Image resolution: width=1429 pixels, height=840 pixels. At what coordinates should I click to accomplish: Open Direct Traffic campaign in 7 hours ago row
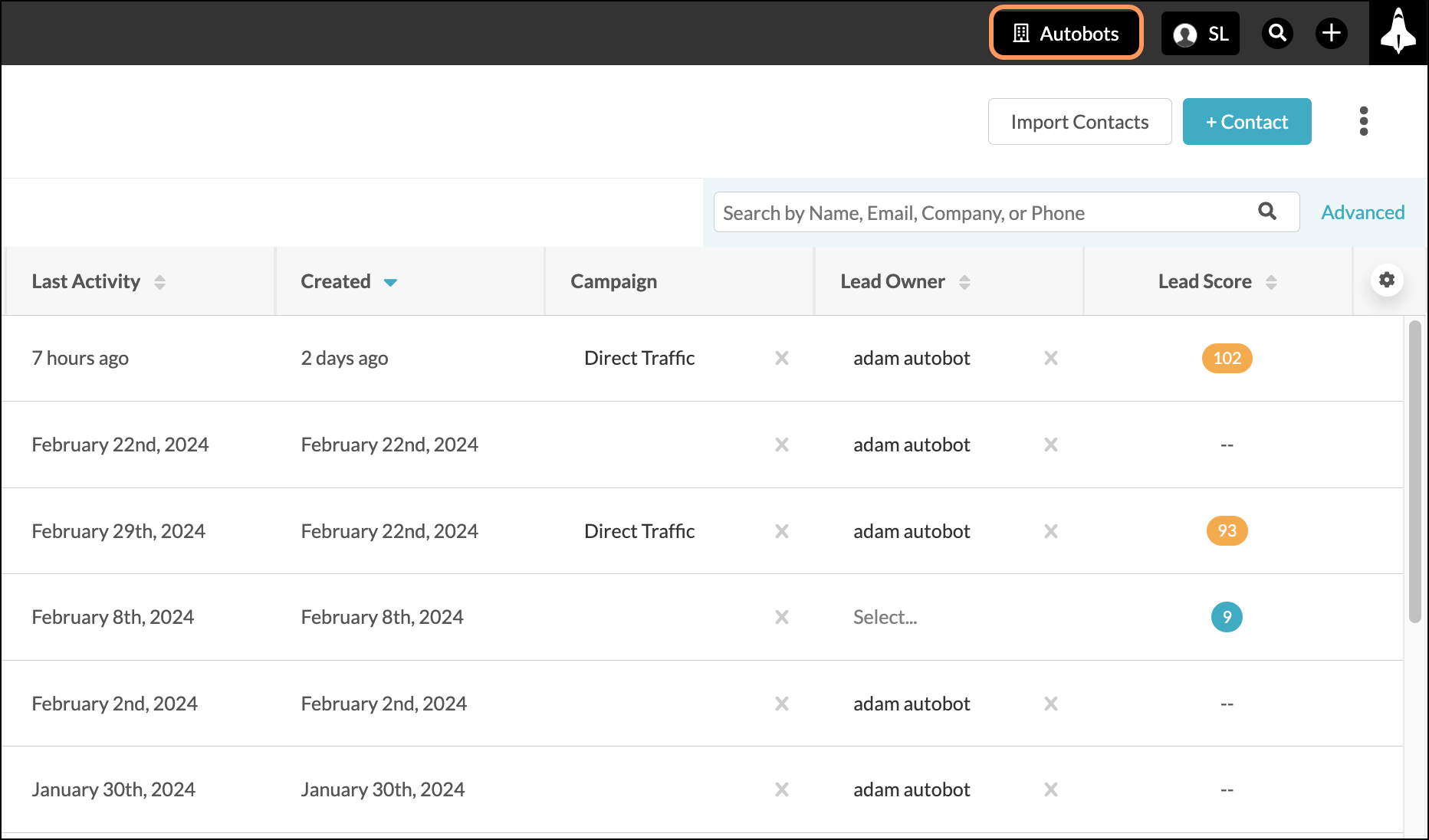coord(639,358)
